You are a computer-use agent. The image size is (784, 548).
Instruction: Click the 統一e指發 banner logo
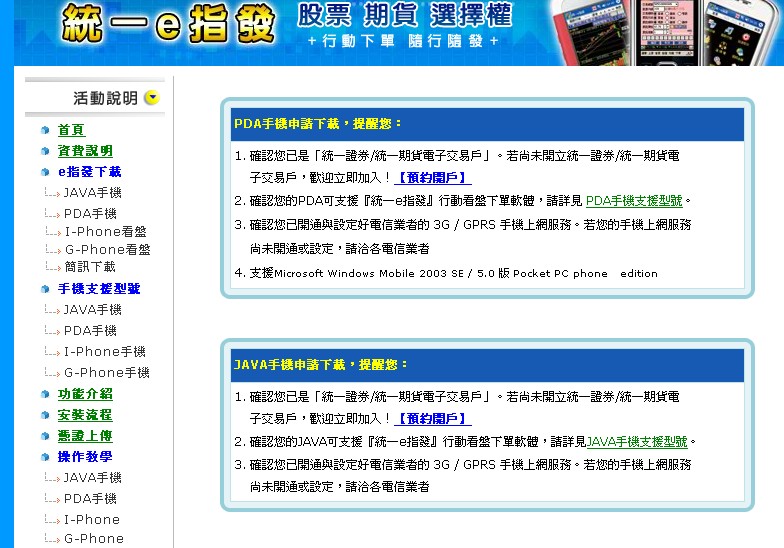click(x=168, y=24)
